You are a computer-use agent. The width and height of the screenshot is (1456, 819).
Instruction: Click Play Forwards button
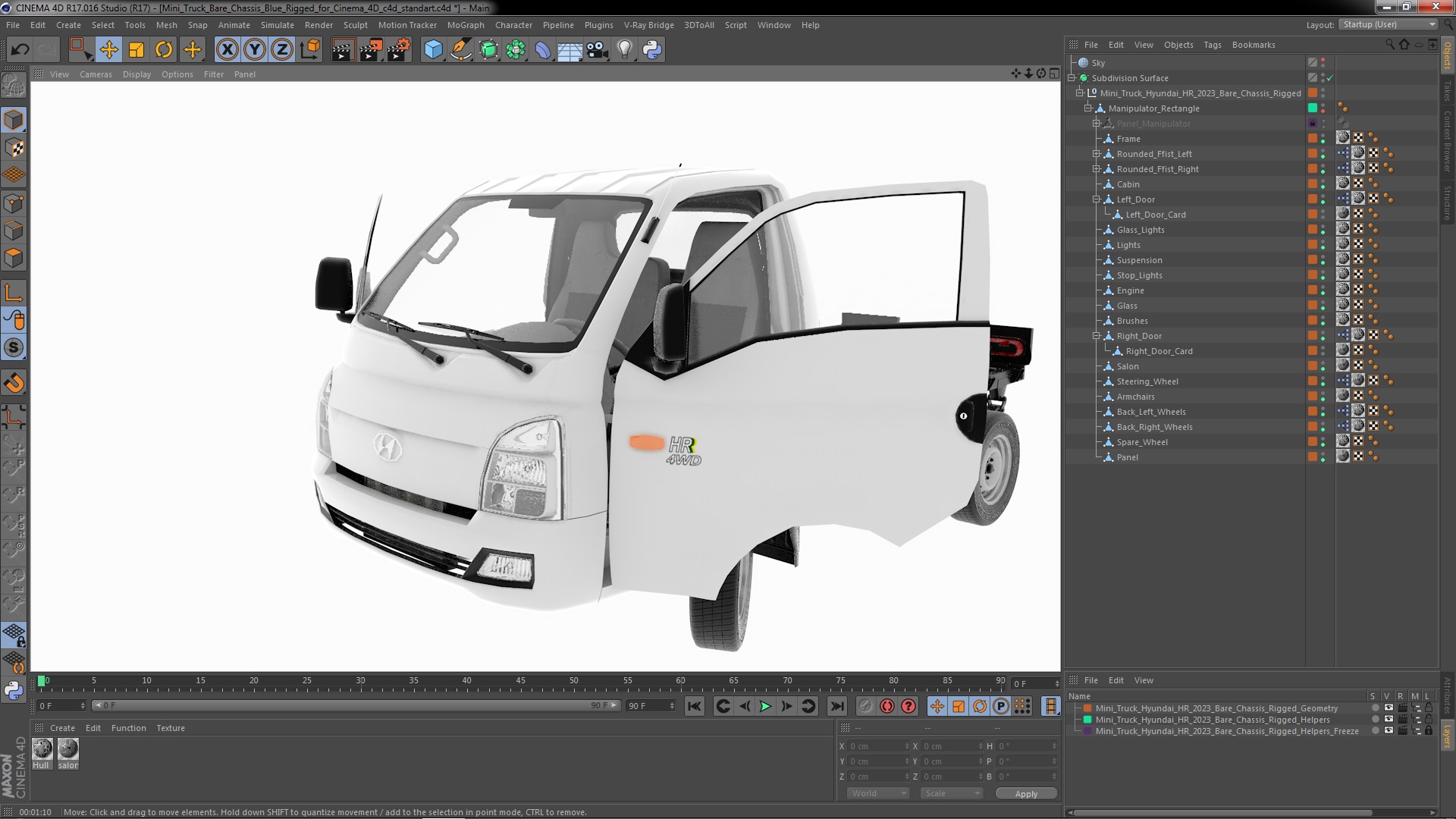coord(766,707)
